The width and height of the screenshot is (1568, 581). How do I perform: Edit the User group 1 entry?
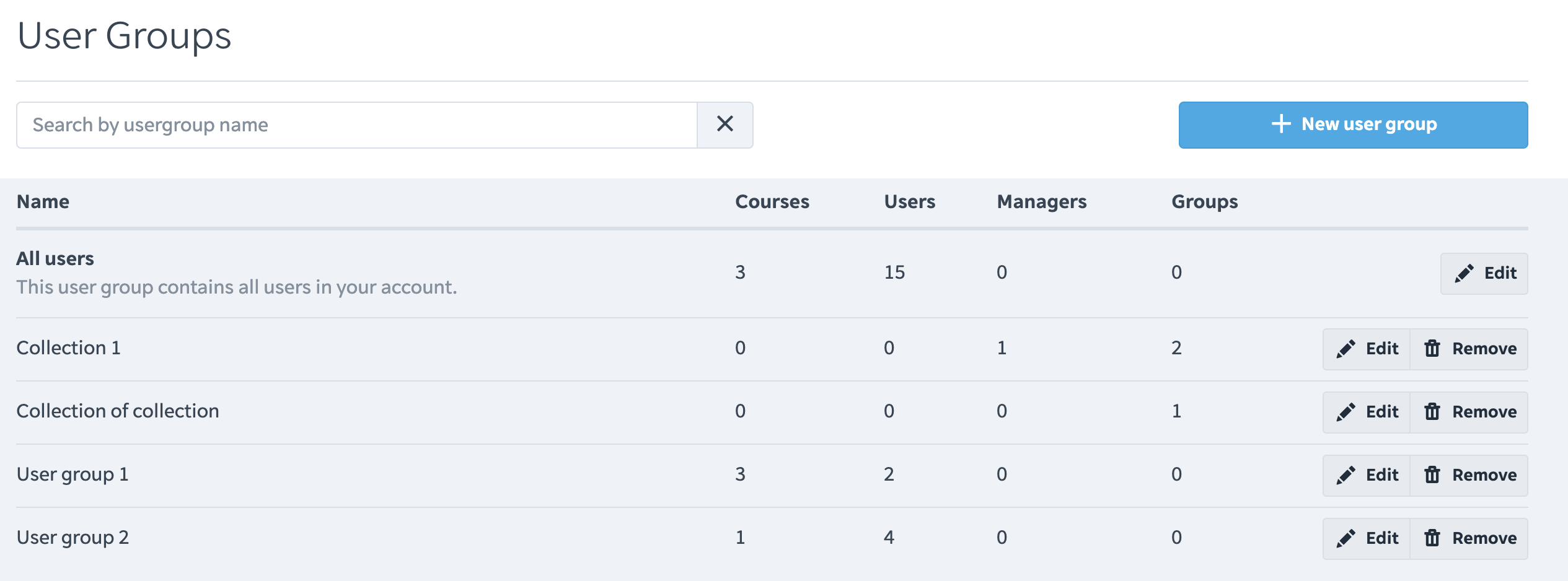[1365, 475]
